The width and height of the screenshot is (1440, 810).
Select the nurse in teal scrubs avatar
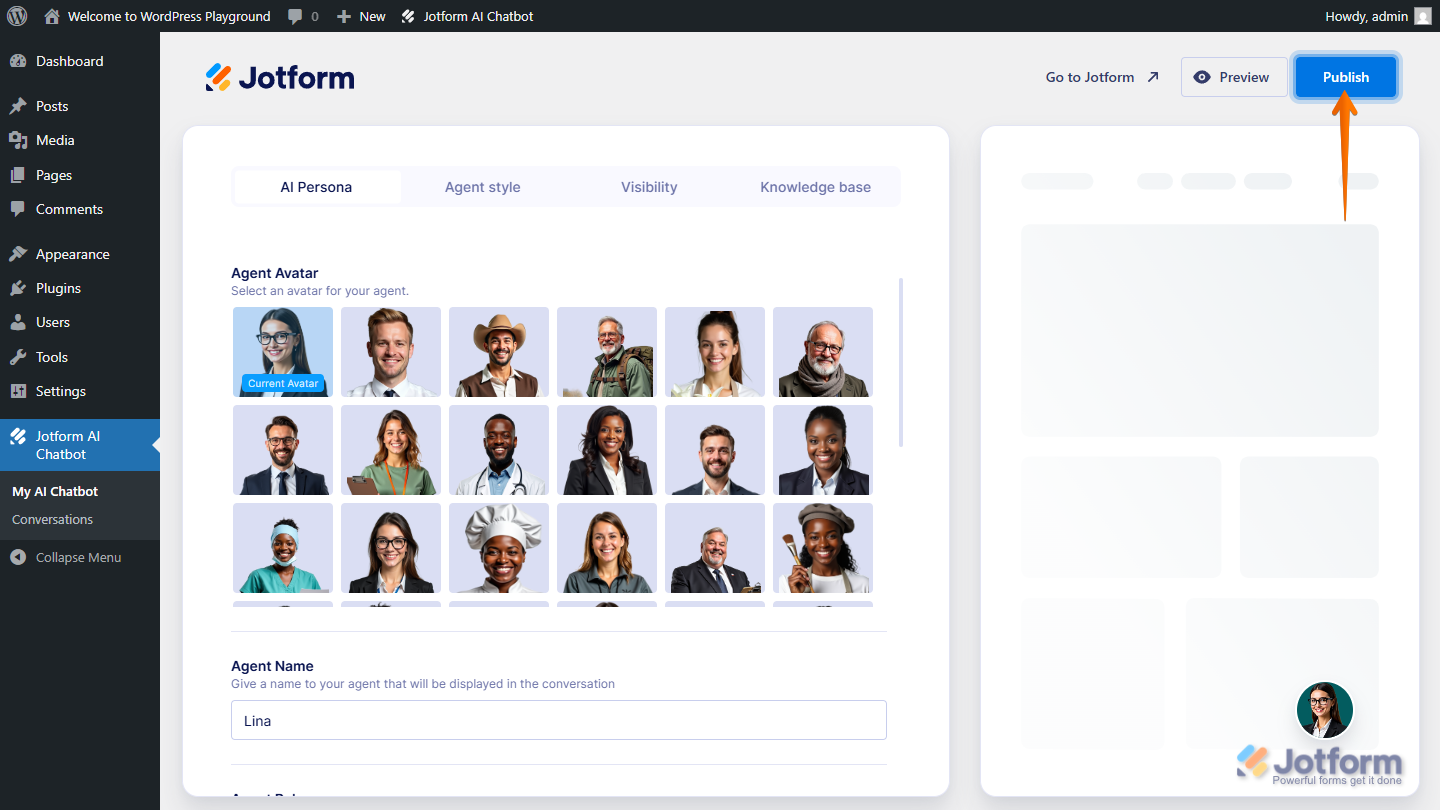(283, 548)
